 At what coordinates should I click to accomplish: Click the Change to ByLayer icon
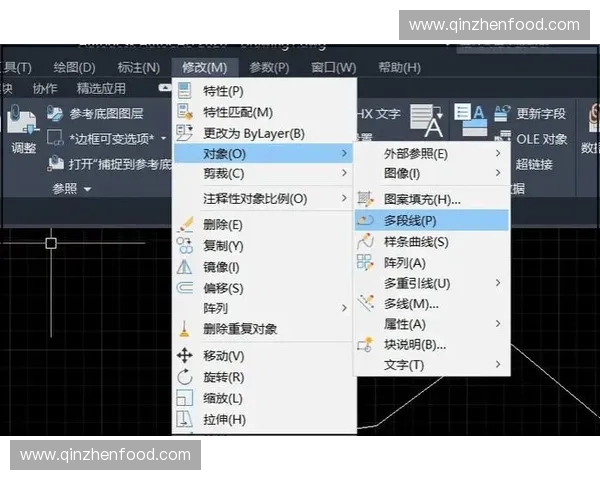coord(184,133)
